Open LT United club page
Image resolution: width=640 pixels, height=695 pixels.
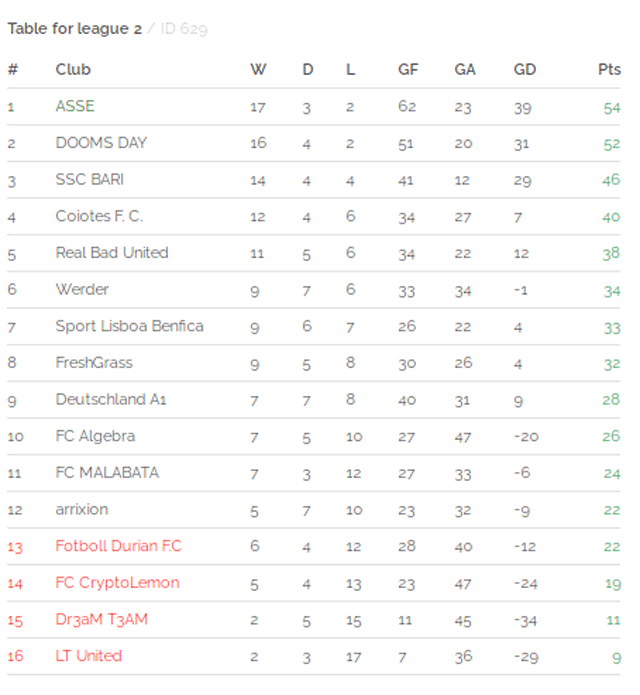(89, 656)
